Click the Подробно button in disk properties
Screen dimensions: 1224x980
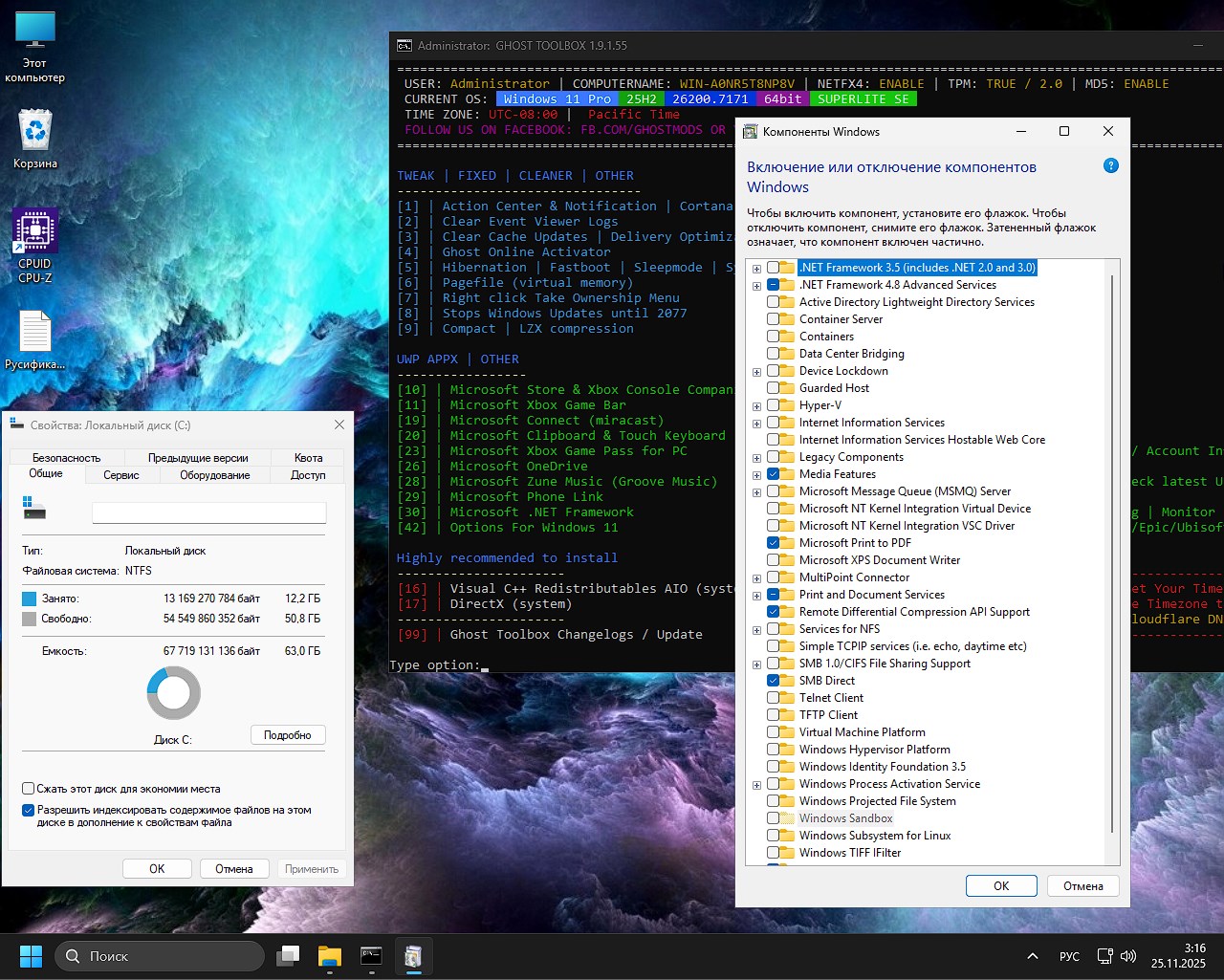click(x=288, y=734)
